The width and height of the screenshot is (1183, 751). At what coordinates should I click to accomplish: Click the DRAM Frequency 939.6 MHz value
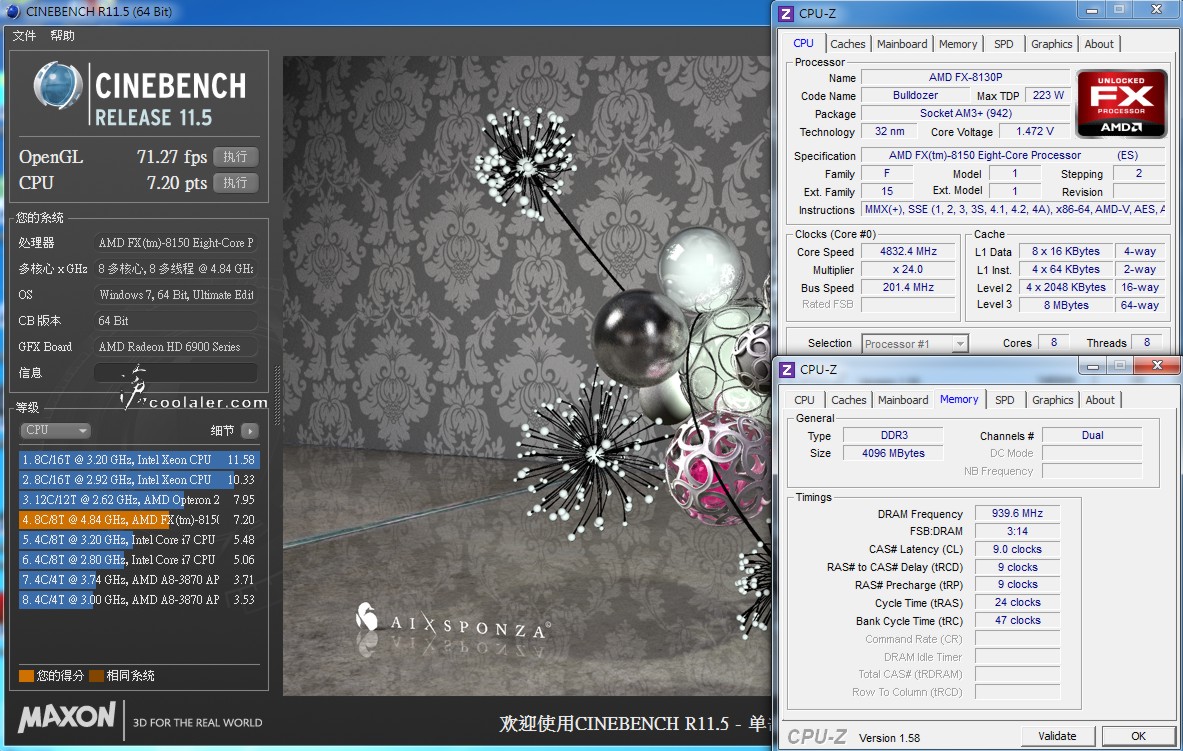(x=1017, y=513)
